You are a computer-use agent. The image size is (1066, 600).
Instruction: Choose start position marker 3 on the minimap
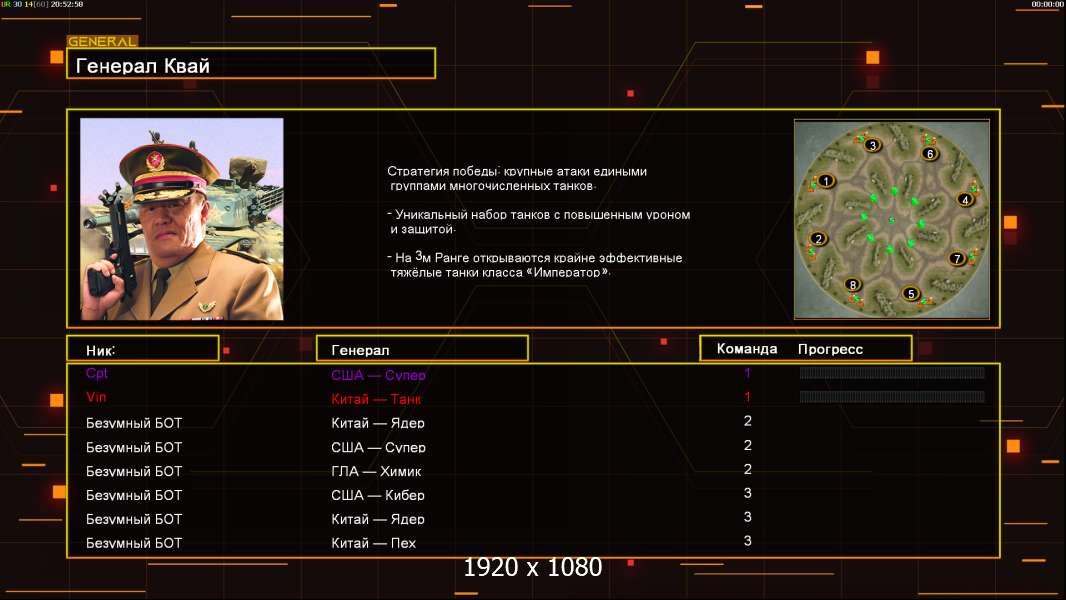pyautogui.click(x=873, y=145)
